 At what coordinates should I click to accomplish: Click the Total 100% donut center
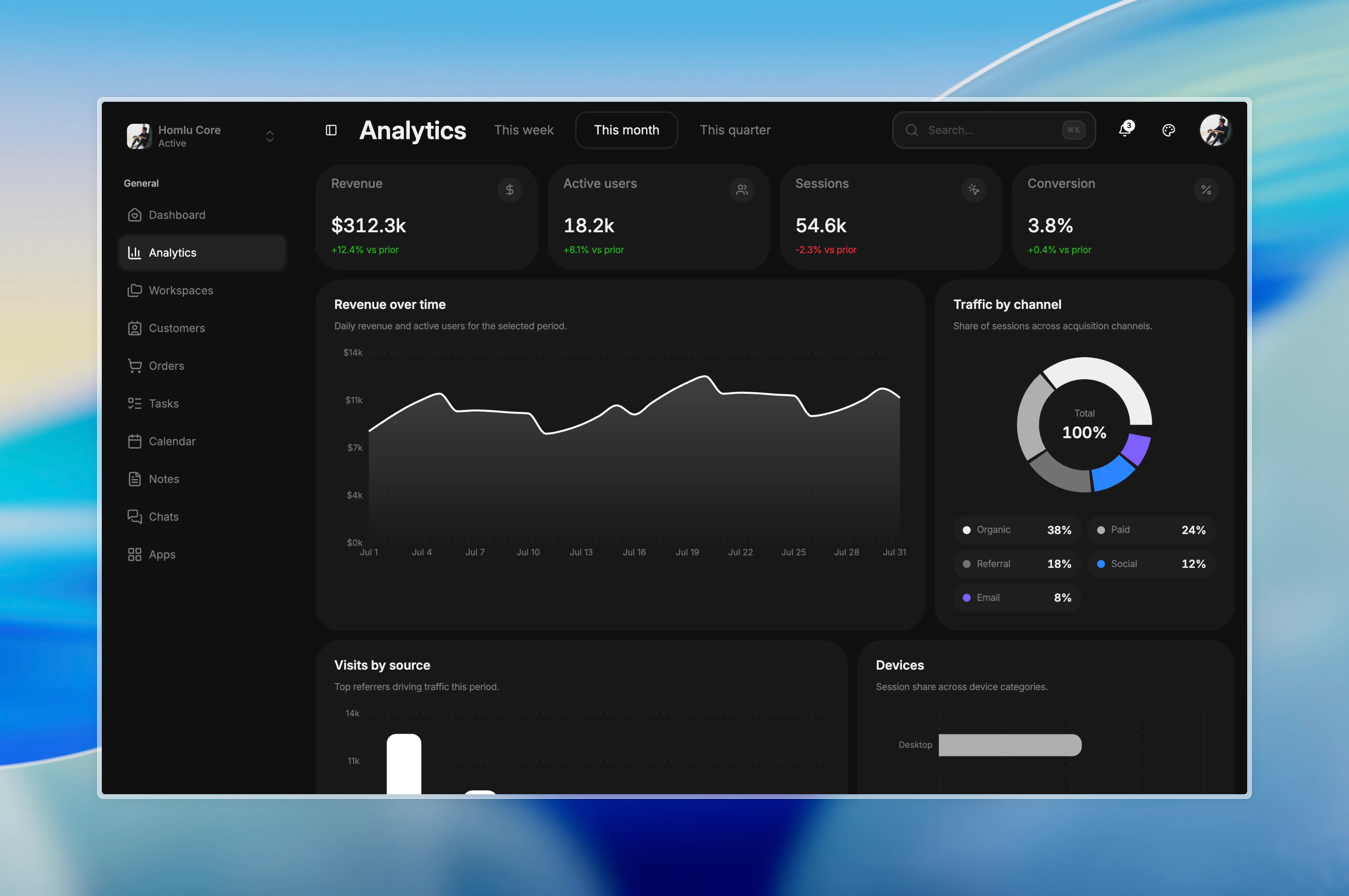click(1084, 425)
